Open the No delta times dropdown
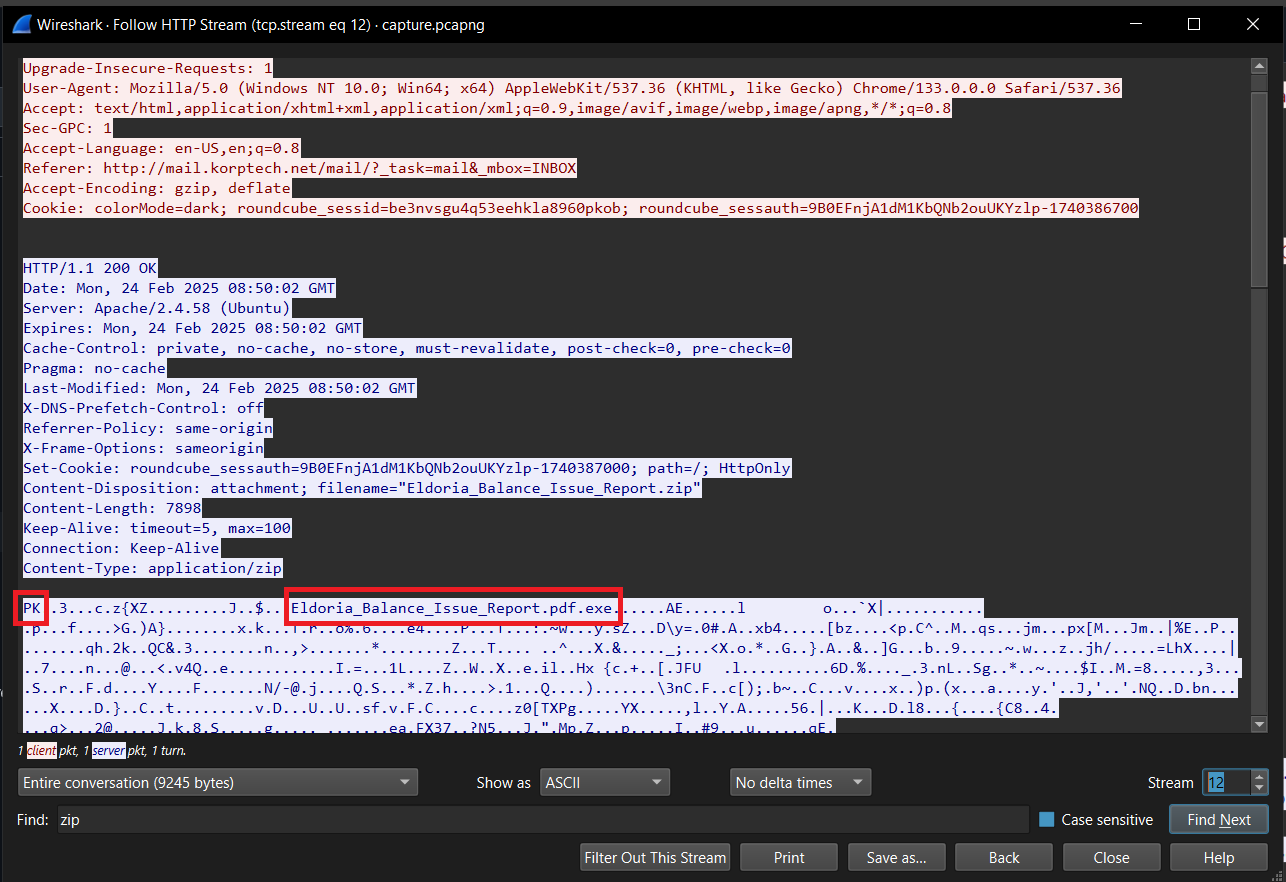Screen dimensions: 1286x882 click(x=800, y=782)
